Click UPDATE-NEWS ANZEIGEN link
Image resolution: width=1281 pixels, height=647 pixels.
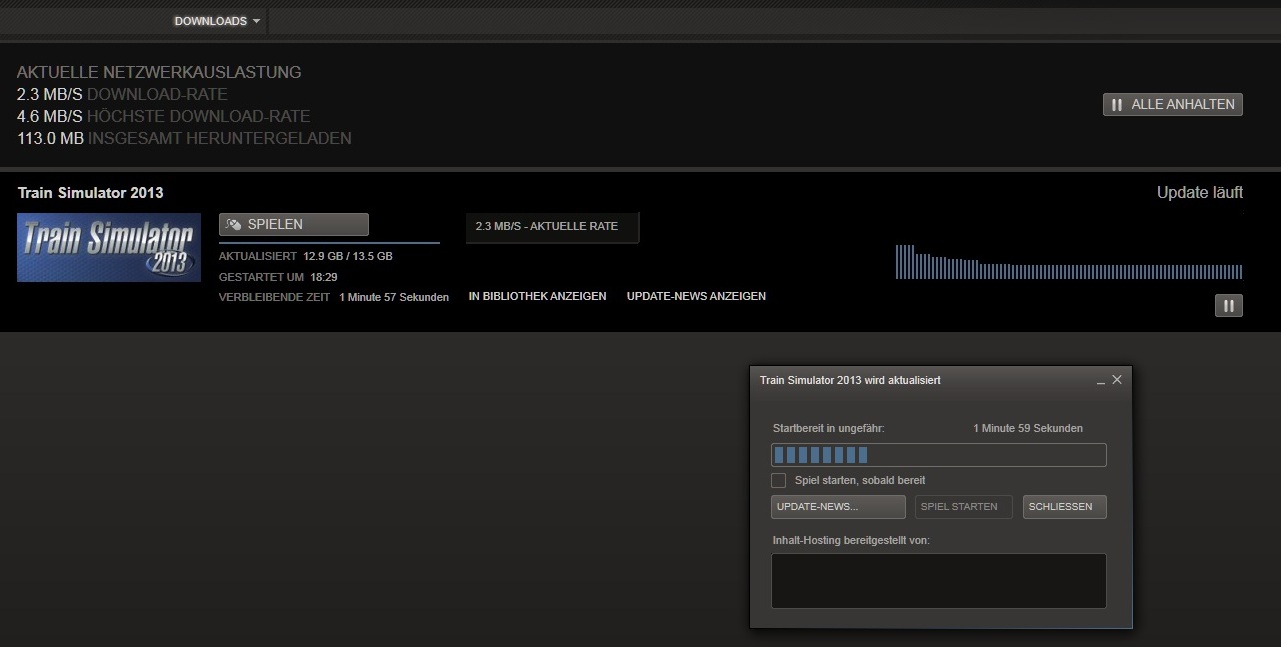(696, 296)
